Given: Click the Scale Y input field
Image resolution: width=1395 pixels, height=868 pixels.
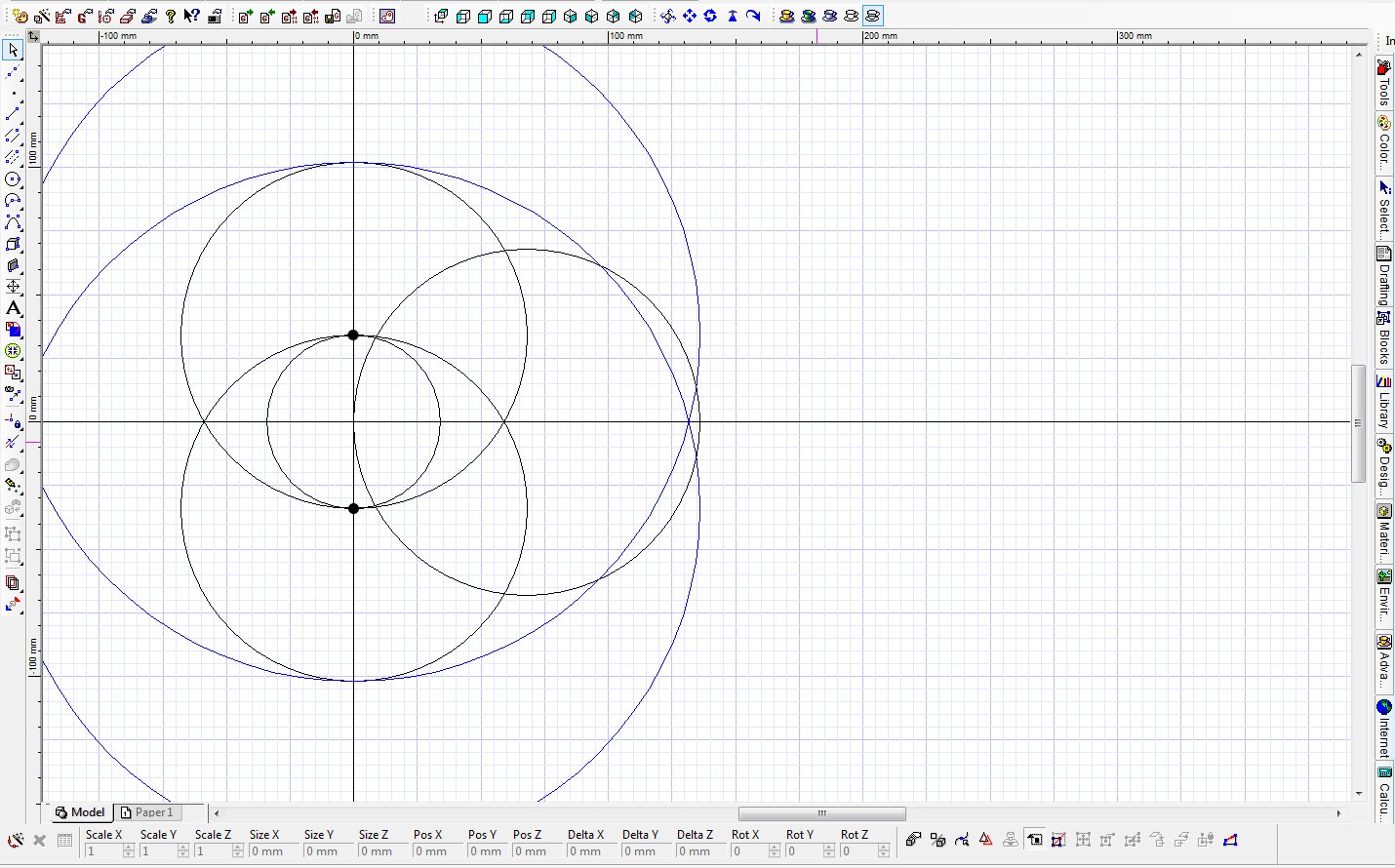Looking at the screenshot, I should click(x=158, y=851).
